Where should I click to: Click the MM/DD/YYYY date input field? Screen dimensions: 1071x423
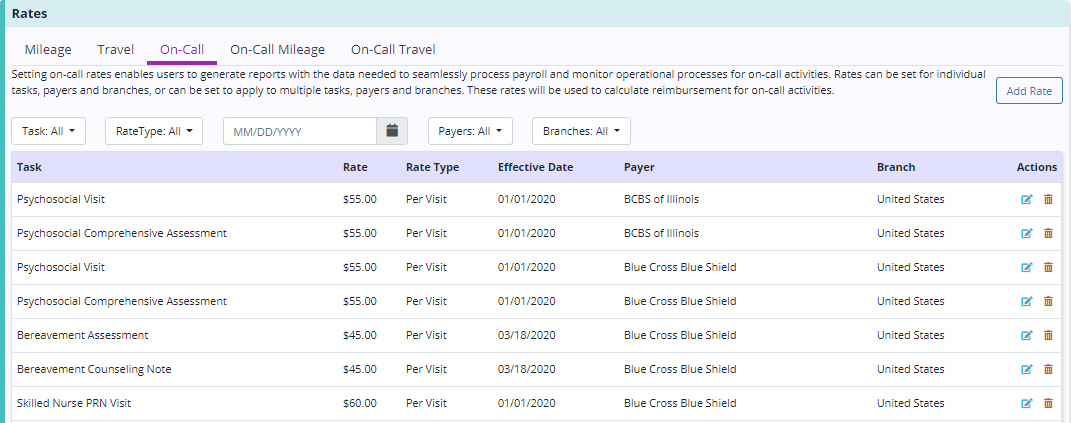(x=300, y=131)
